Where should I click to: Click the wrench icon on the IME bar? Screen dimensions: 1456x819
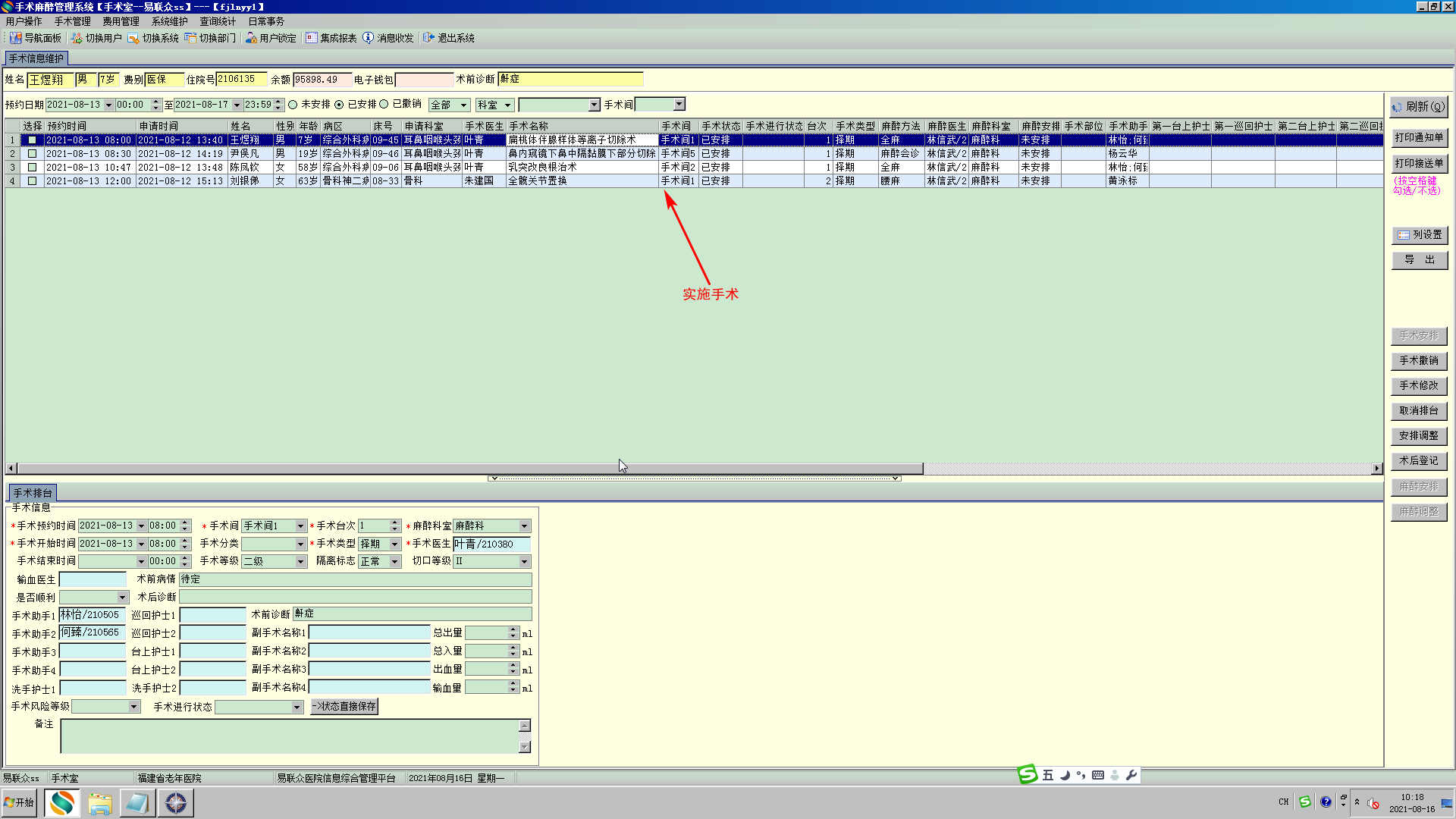(1131, 775)
